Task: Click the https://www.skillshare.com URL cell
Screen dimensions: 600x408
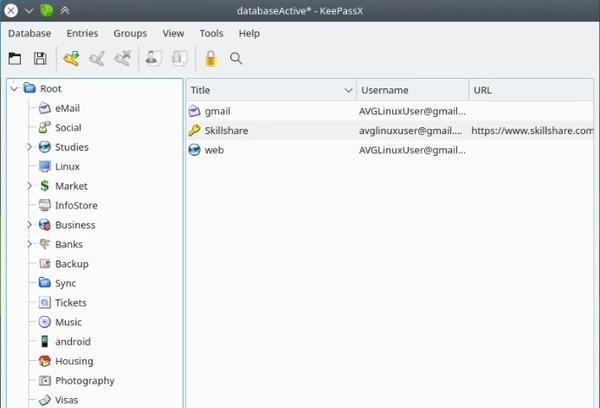Action: pyautogui.click(x=532, y=131)
